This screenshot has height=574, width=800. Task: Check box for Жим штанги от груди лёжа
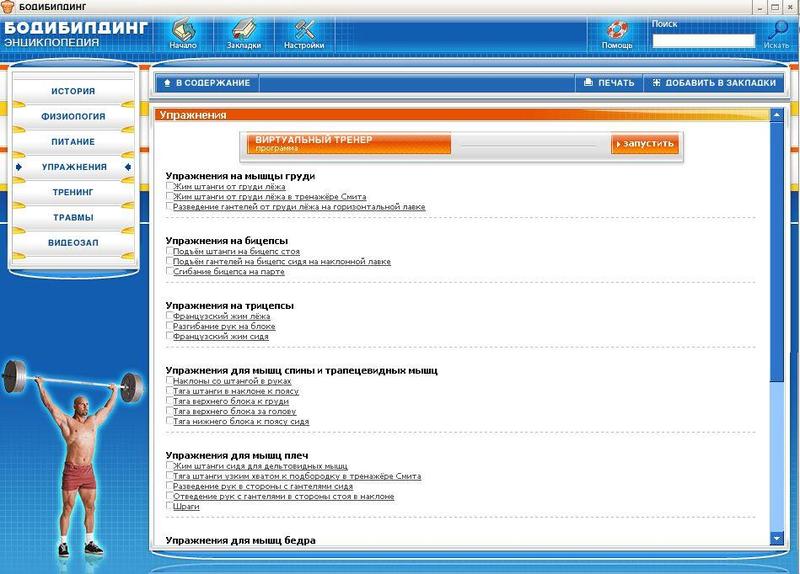pos(169,186)
